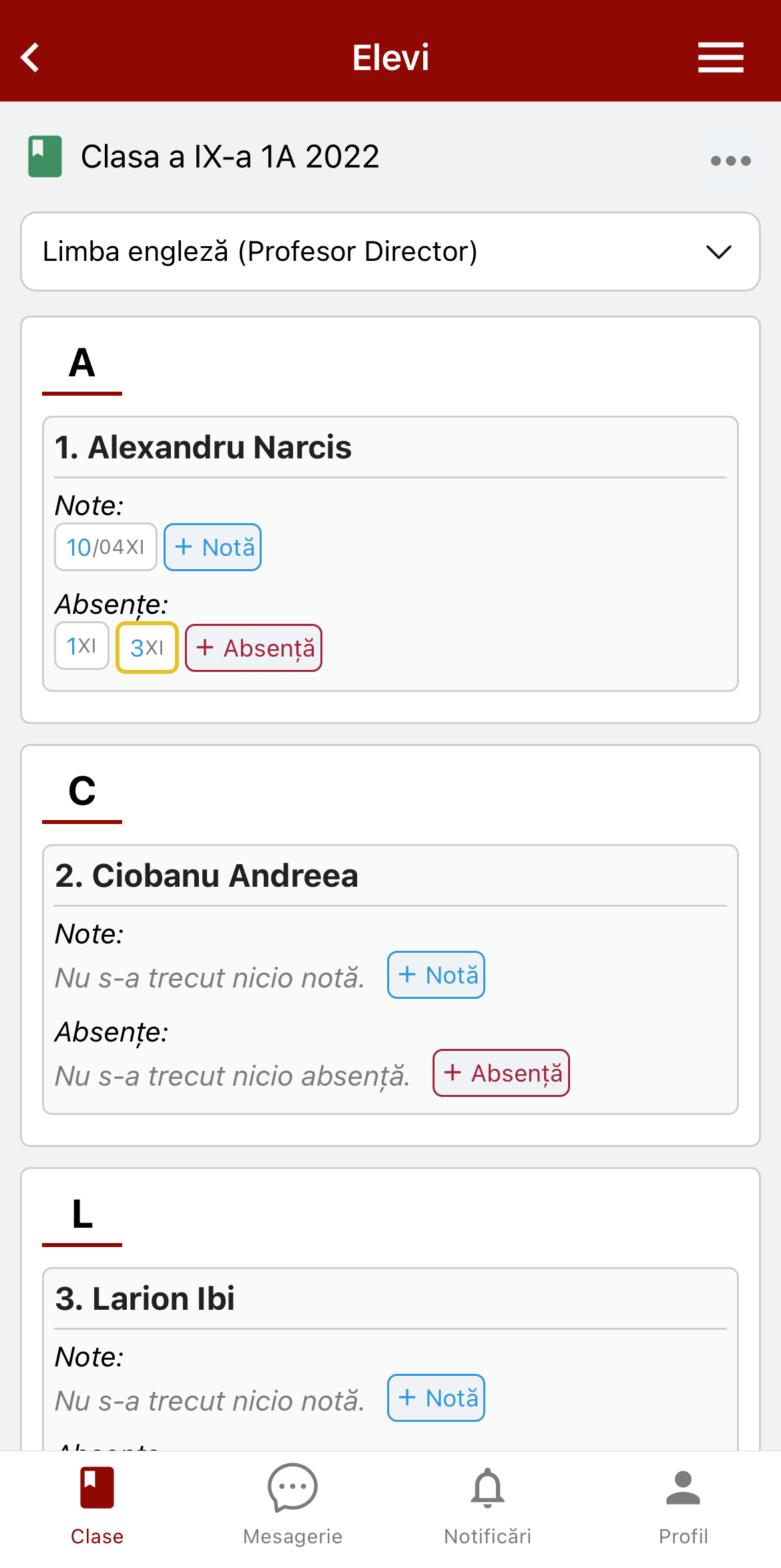Image resolution: width=781 pixels, height=1568 pixels.
Task: Add an Absență for Ciobanu Andreea
Action: 501,1073
